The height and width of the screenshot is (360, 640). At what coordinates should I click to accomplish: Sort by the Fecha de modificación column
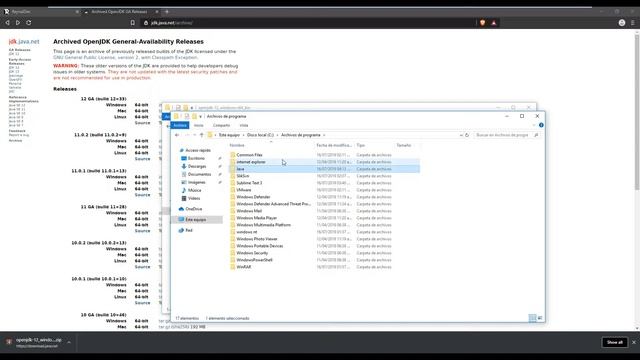click(x=334, y=145)
